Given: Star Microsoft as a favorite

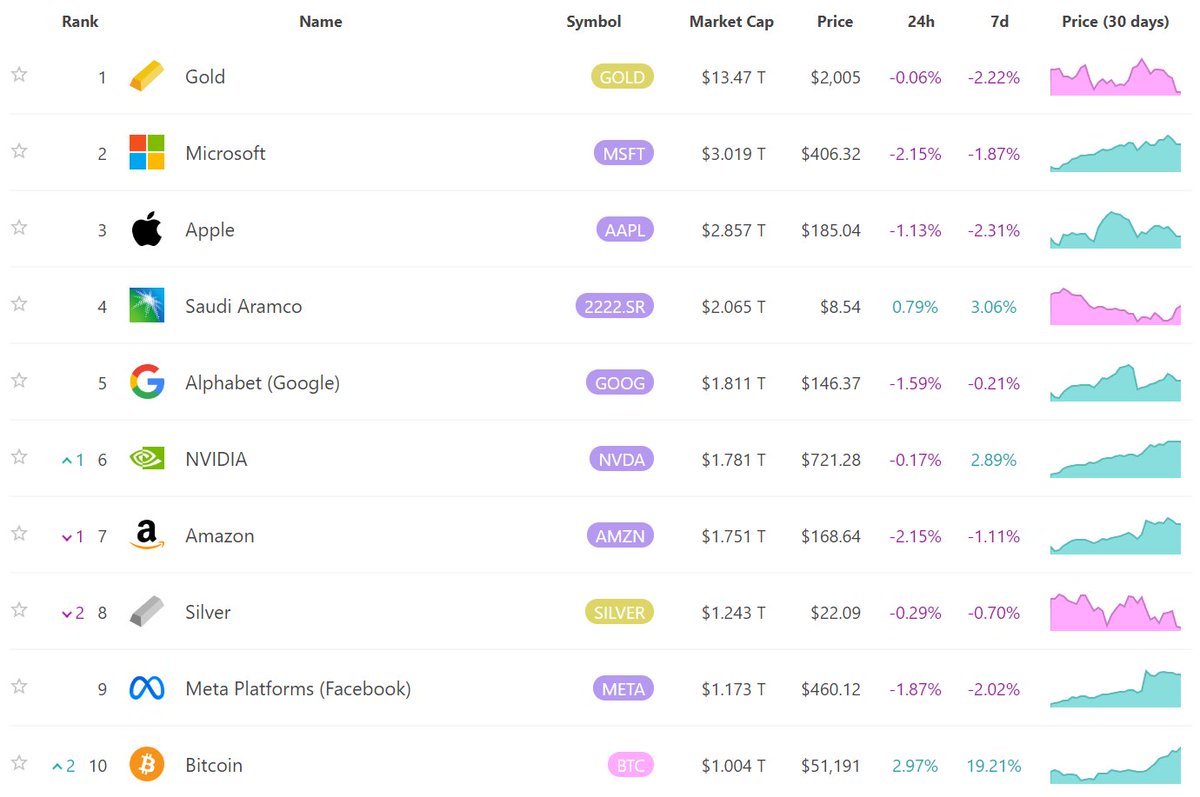Looking at the screenshot, I should coord(19,151).
